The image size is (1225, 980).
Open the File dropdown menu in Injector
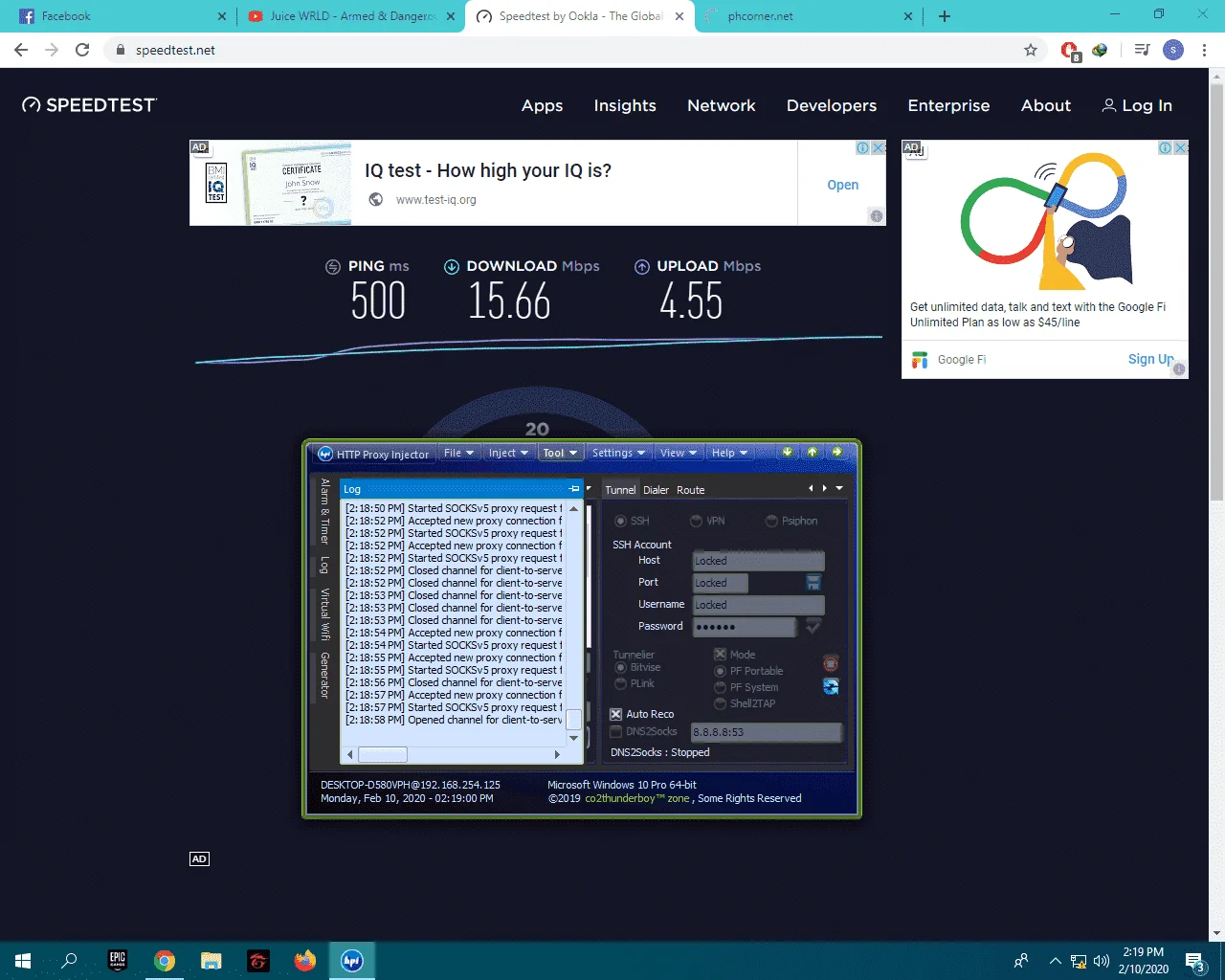459,453
